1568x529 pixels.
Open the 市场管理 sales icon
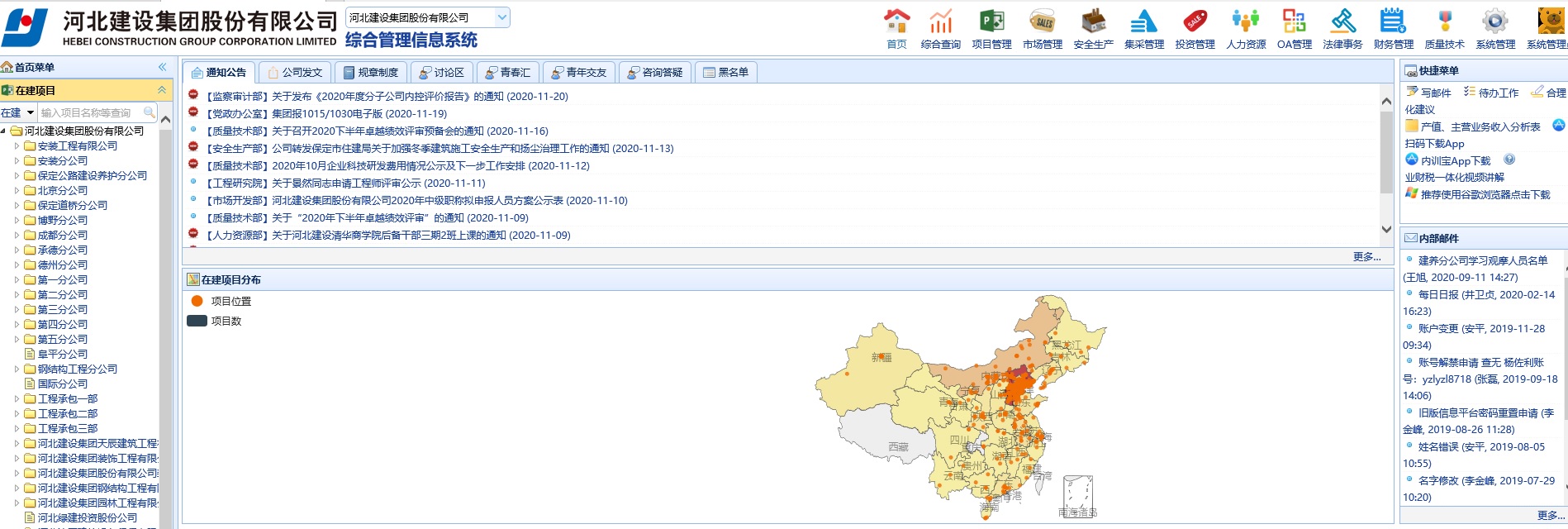click(1043, 21)
